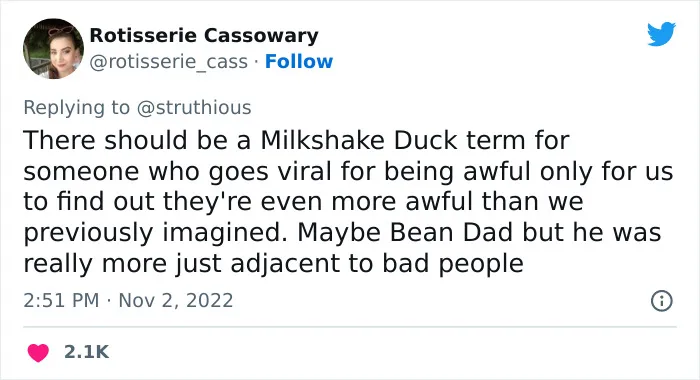
Task: Click the word 'Cassowary' in the name
Action: pyautogui.click(x=261, y=36)
